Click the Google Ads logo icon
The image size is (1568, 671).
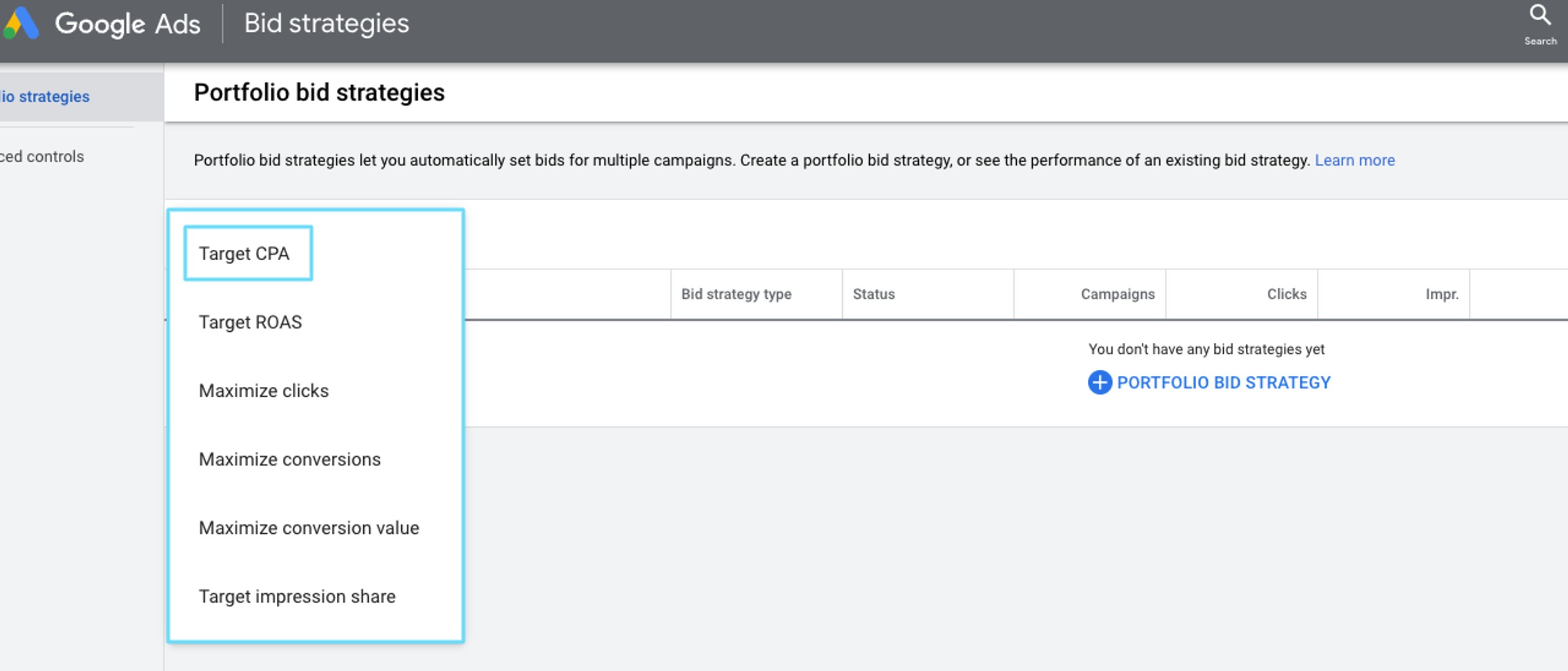[21, 23]
